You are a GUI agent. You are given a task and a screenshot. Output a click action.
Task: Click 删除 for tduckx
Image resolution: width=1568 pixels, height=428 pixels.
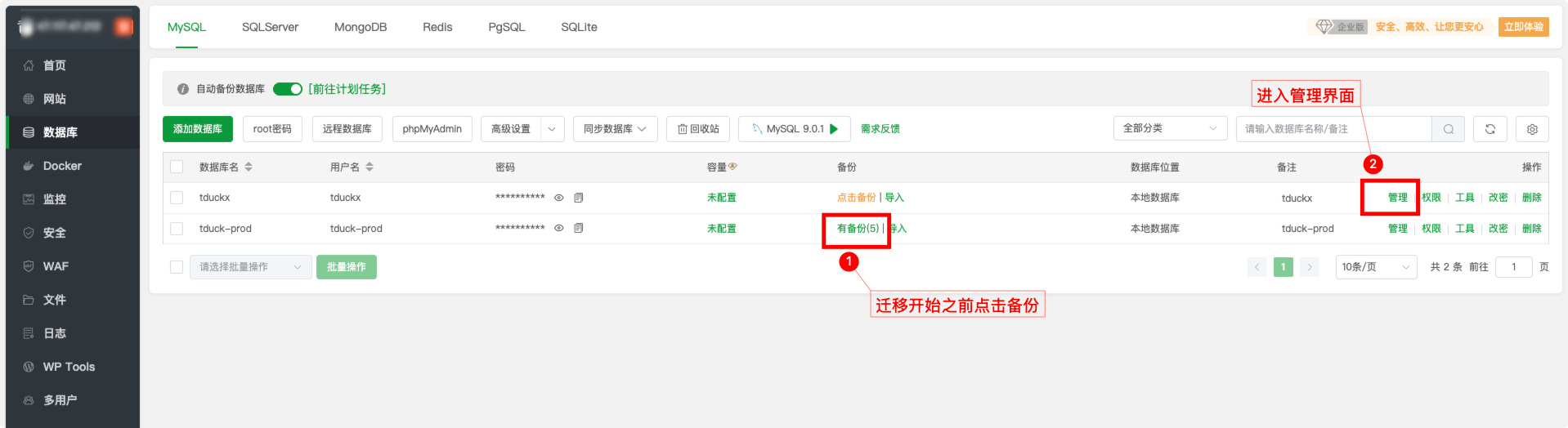1532,198
